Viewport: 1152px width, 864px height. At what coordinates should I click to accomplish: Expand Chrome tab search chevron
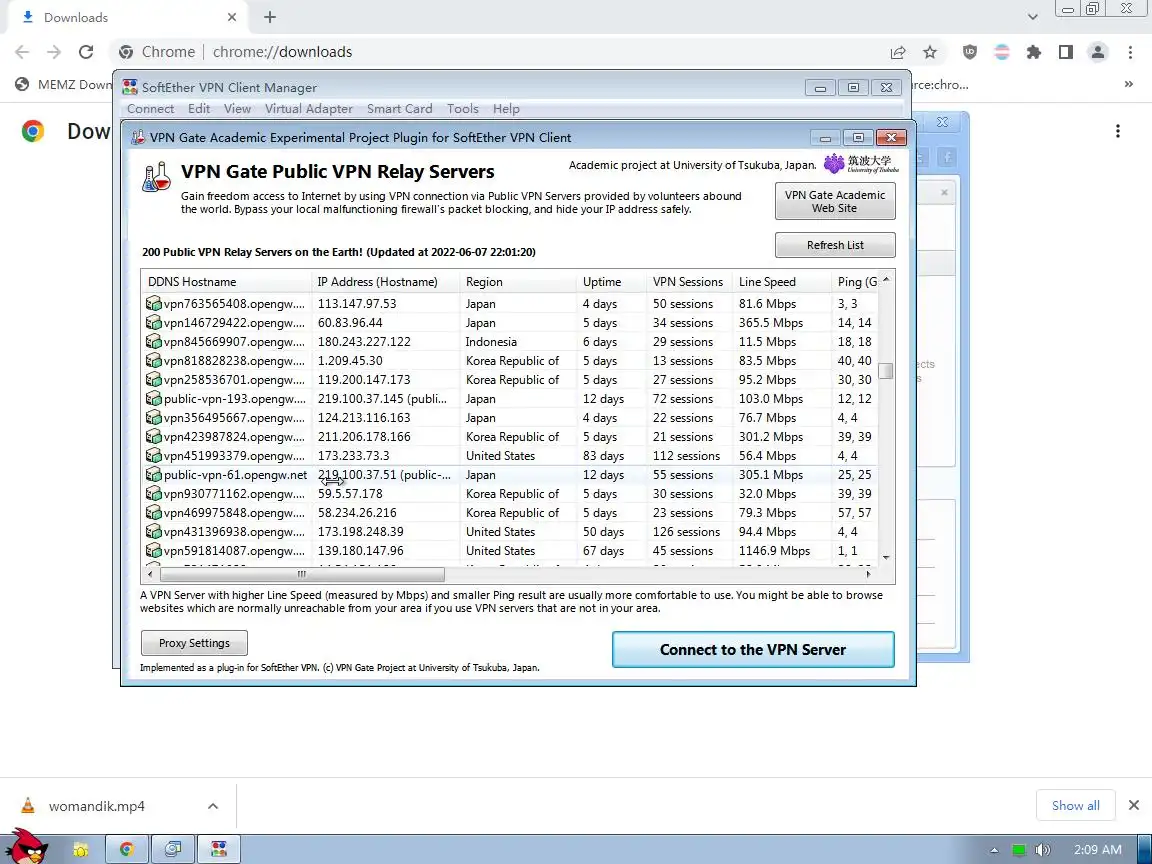pyautogui.click(x=1033, y=16)
